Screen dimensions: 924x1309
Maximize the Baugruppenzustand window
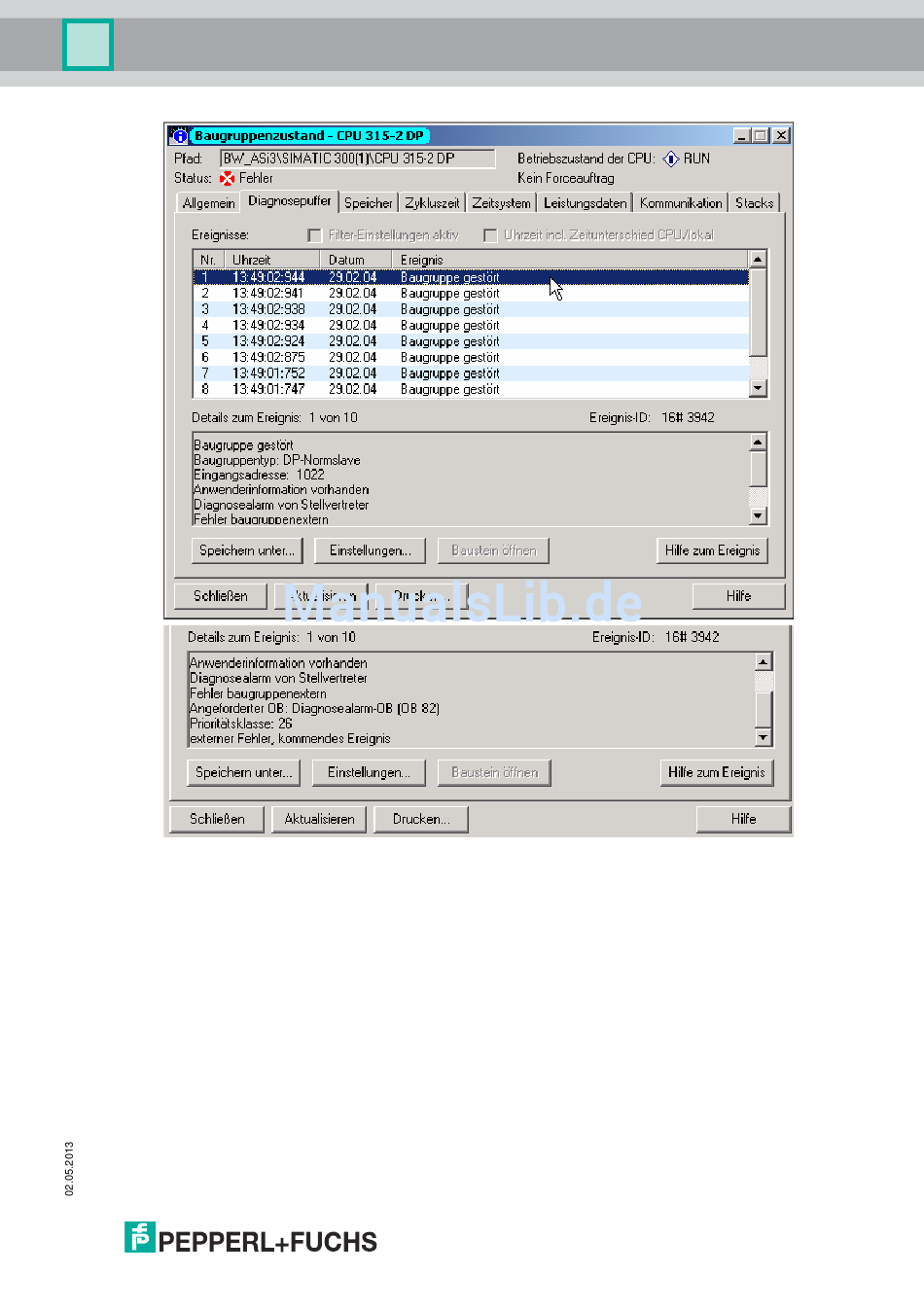(760, 136)
